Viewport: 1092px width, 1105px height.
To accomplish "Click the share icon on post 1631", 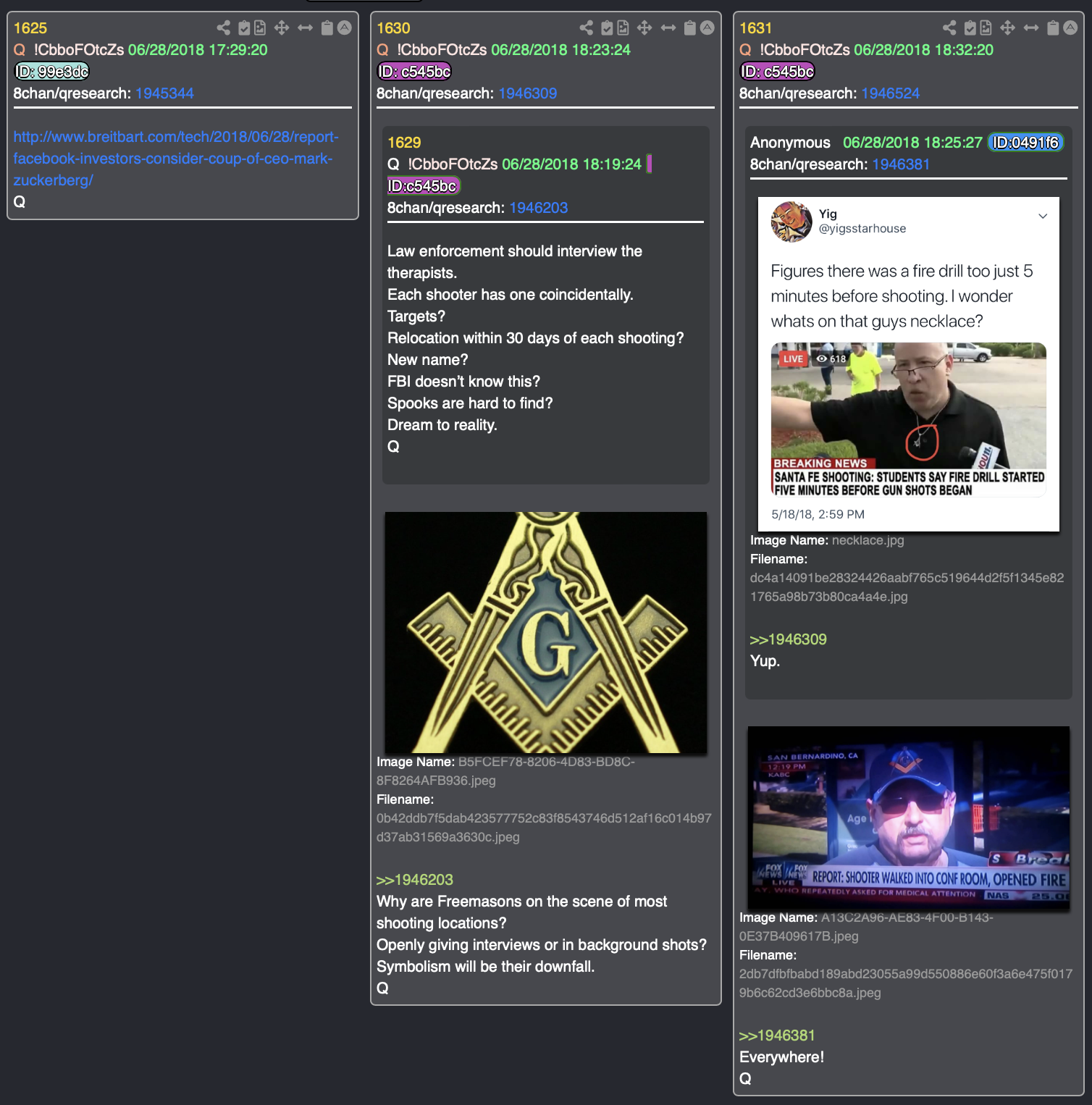I will click(949, 28).
